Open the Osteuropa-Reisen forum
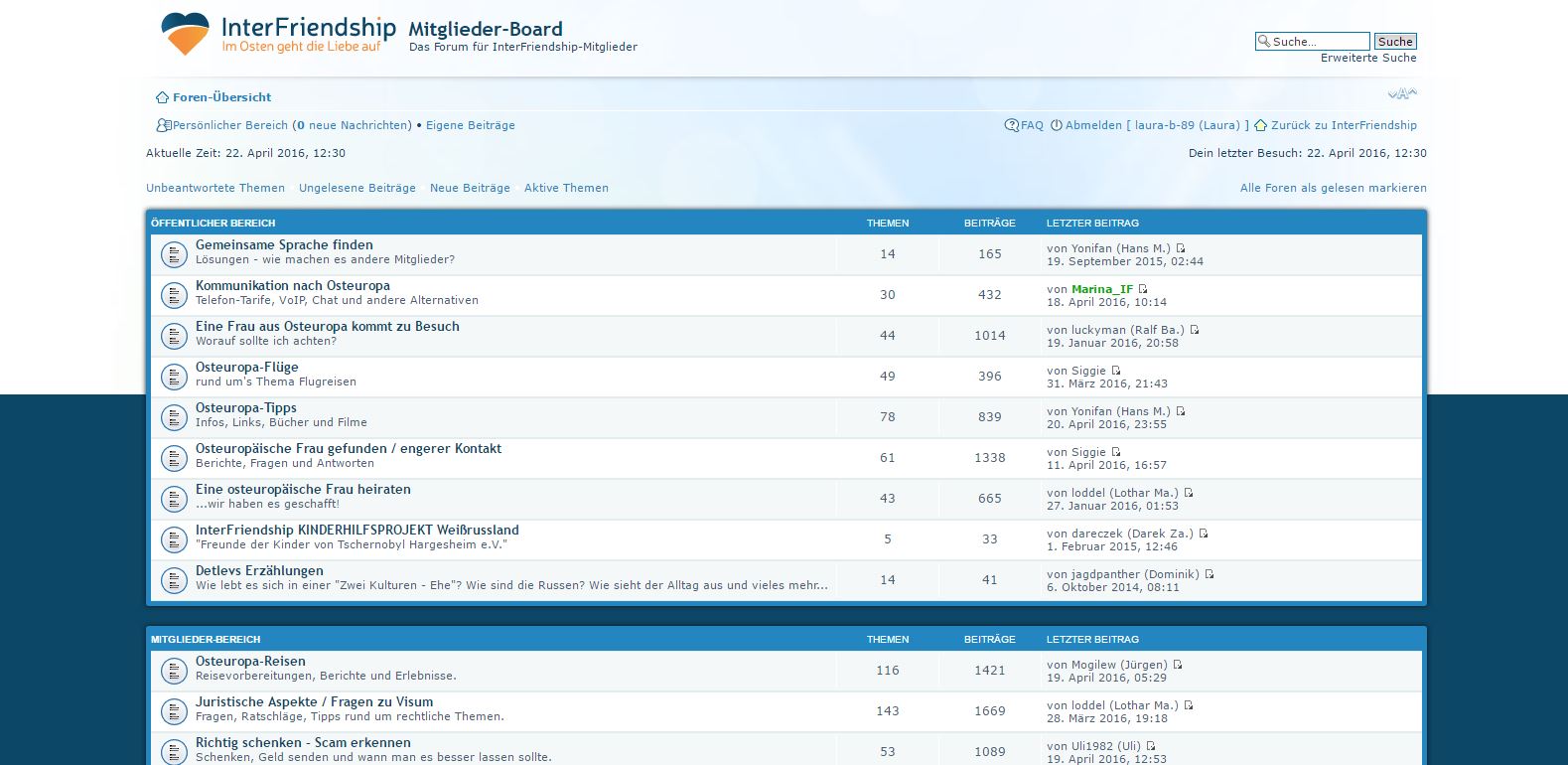The height and width of the screenshot is (765, 1568). coord(250,661)
